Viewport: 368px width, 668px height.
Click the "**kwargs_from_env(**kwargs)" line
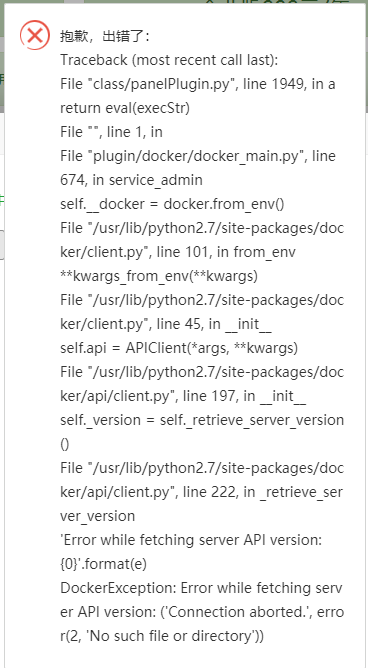[159, 276]
